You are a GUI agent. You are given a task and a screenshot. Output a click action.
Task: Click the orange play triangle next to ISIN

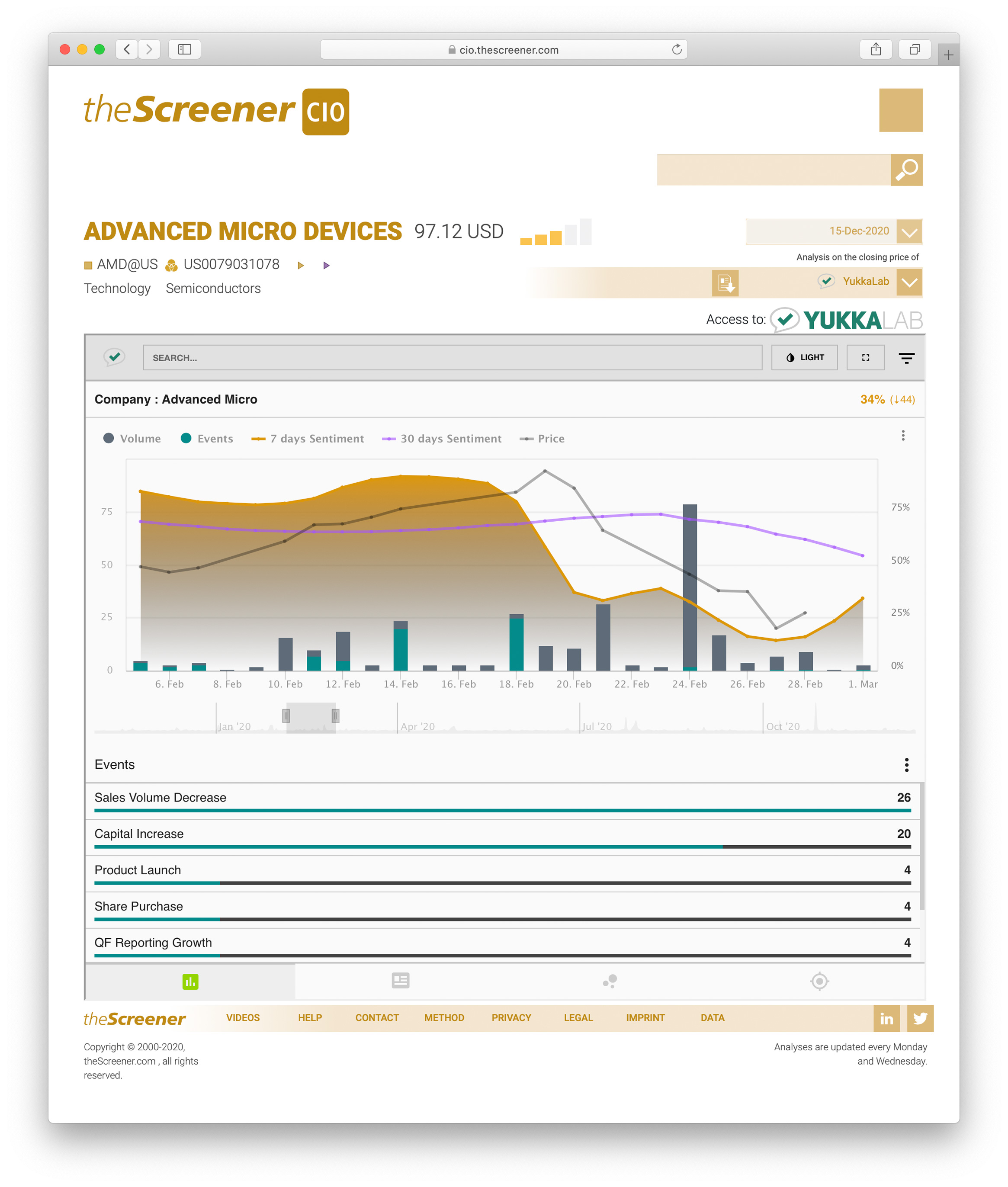point(301,265)
